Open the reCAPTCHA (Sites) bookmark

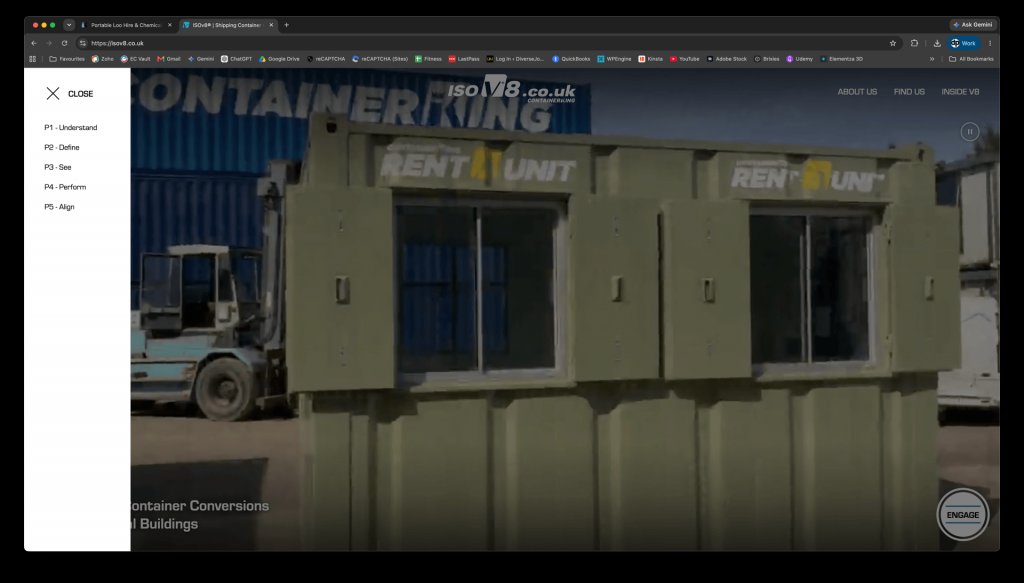click(x=380, y=59)
